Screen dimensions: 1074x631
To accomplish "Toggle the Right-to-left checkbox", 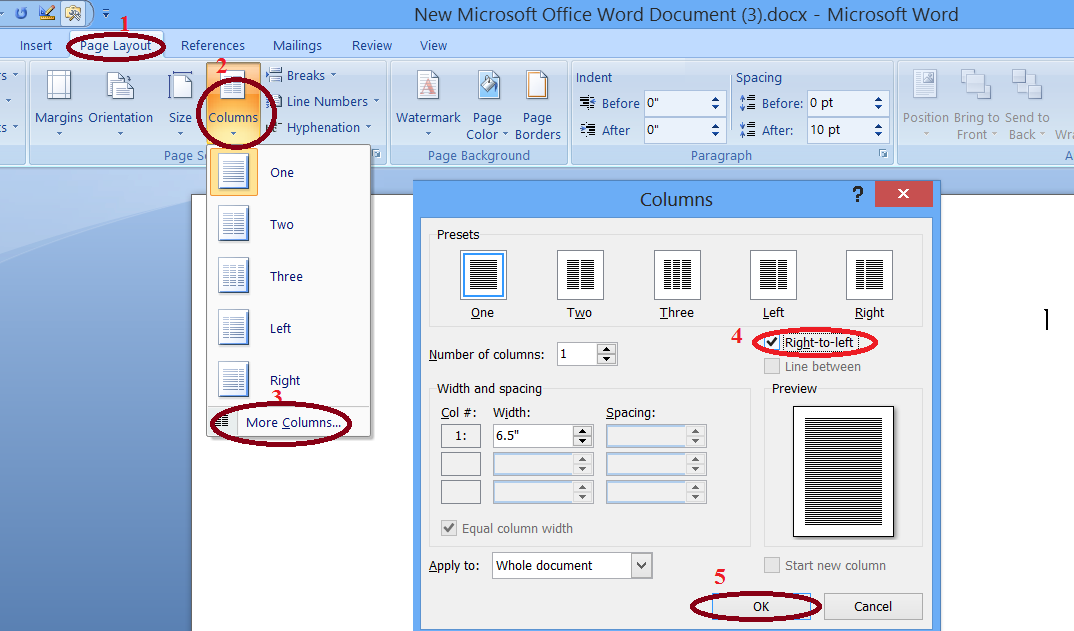I will [x=772, y=342].
